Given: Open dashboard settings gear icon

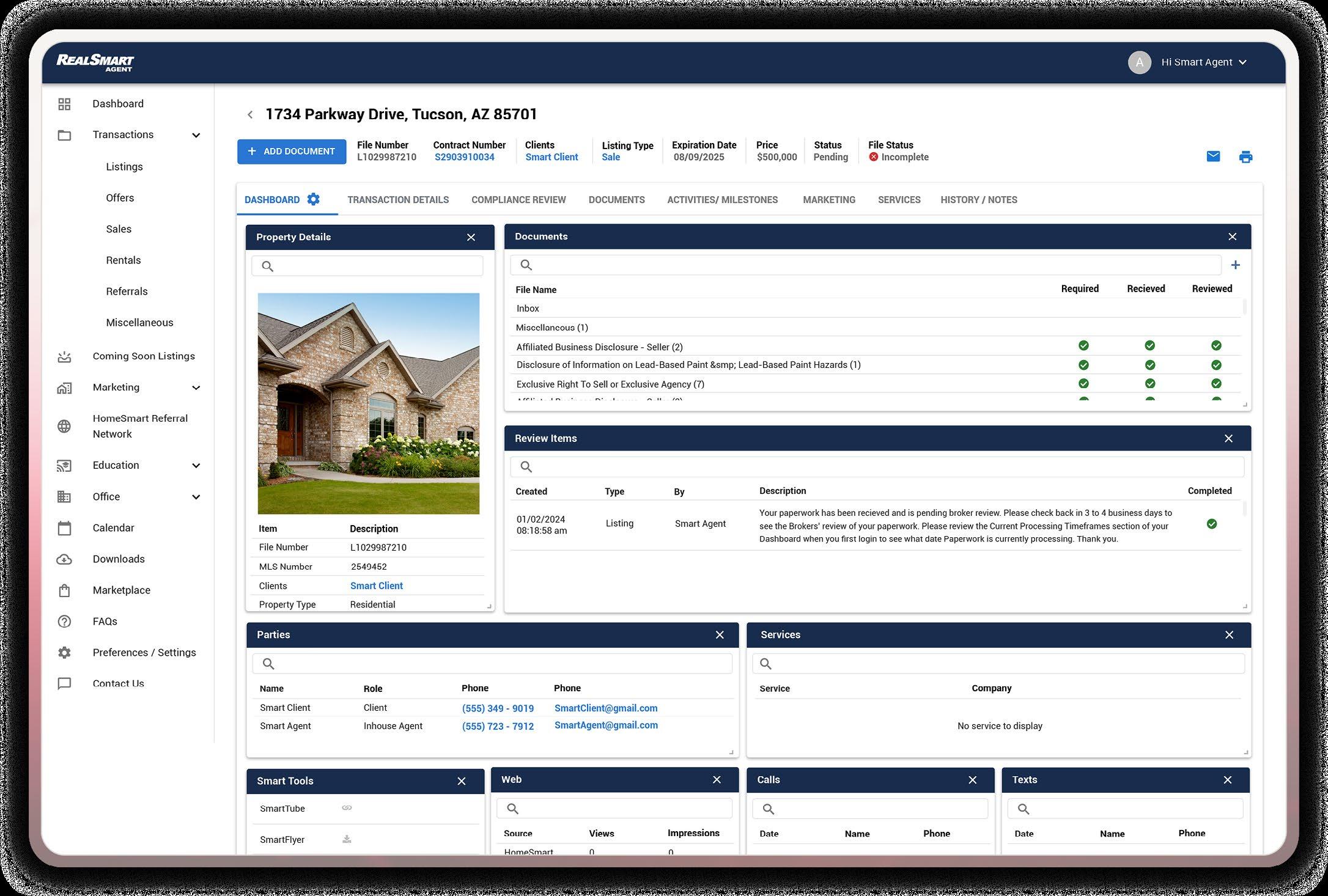Looking at the screenshot, I should point(313,199).
